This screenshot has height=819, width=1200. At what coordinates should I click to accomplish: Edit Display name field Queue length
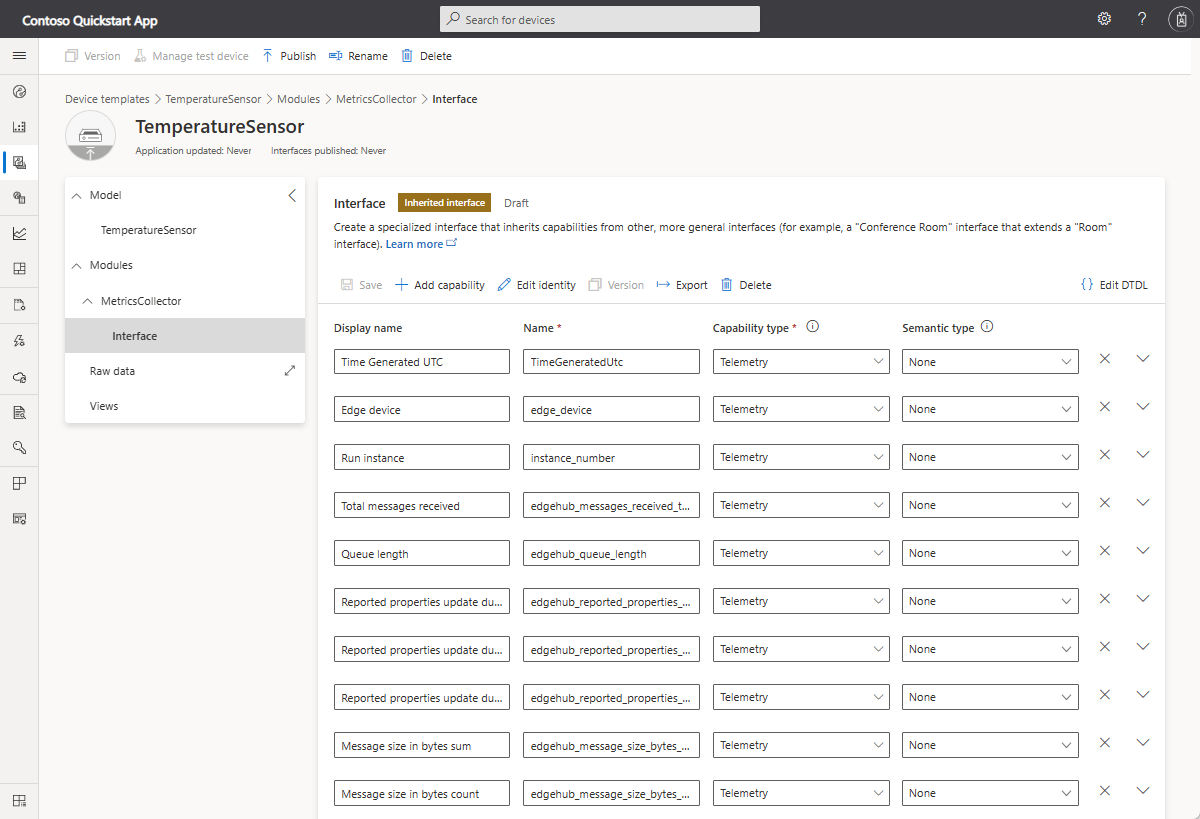tap(422, 553)
